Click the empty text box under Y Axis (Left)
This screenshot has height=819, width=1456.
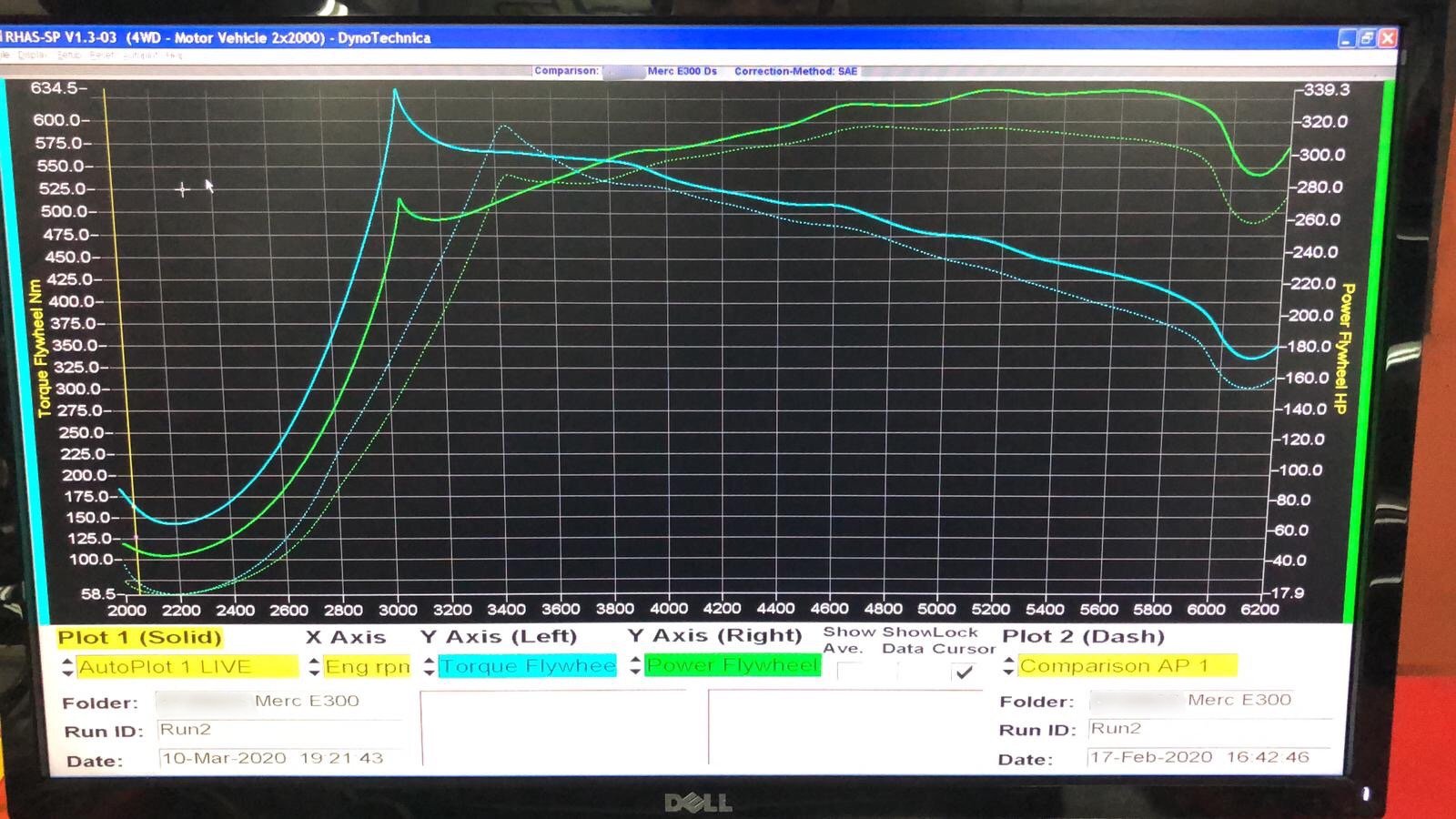point(553,728)
